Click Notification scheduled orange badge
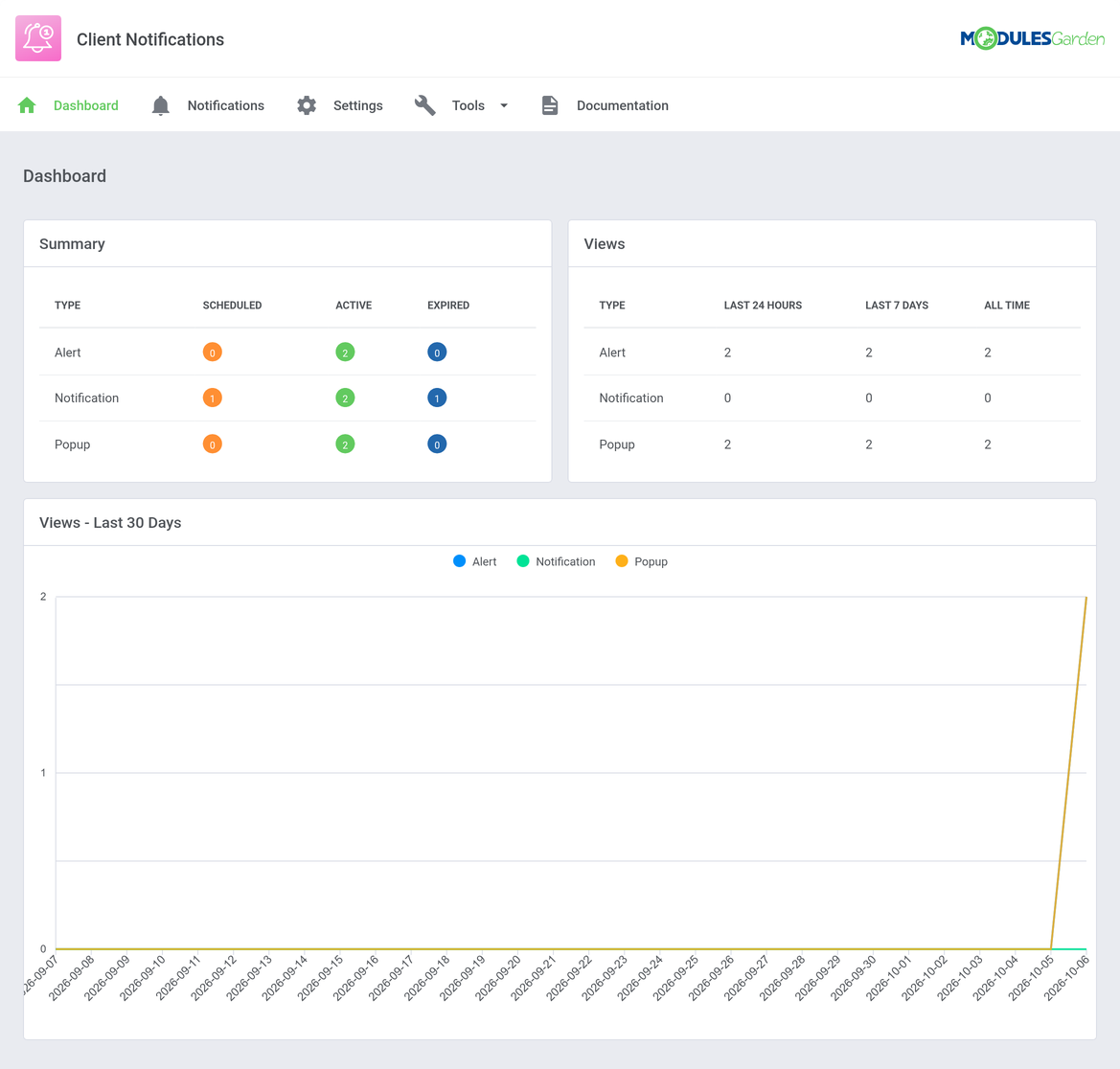 coord(212,398)
